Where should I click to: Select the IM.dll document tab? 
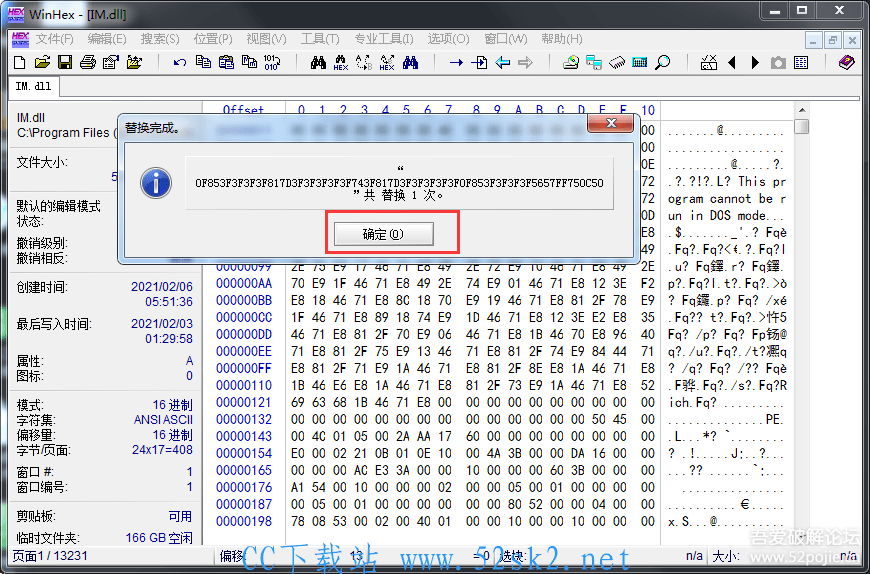tap(33, 87)
